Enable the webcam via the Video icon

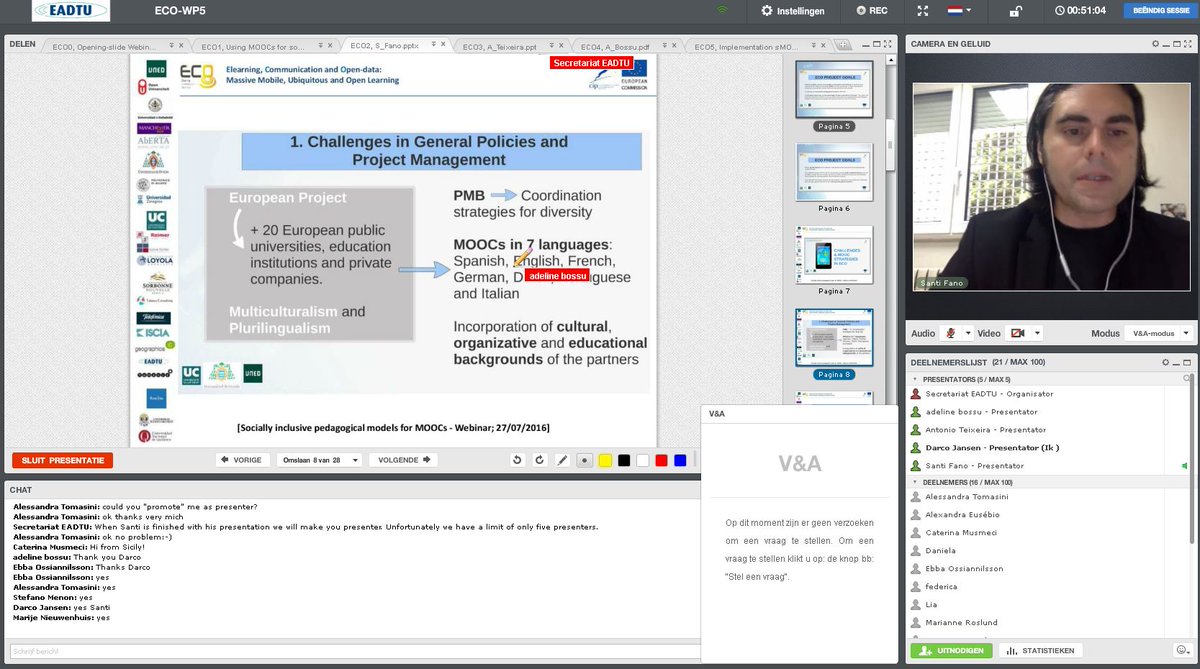point(1018,333)
